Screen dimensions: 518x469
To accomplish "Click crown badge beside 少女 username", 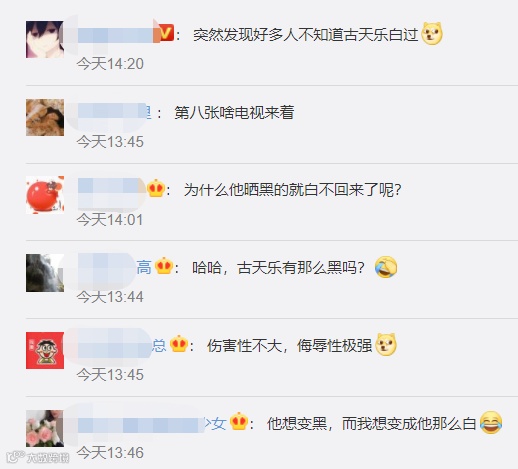I will pos(239,421).
